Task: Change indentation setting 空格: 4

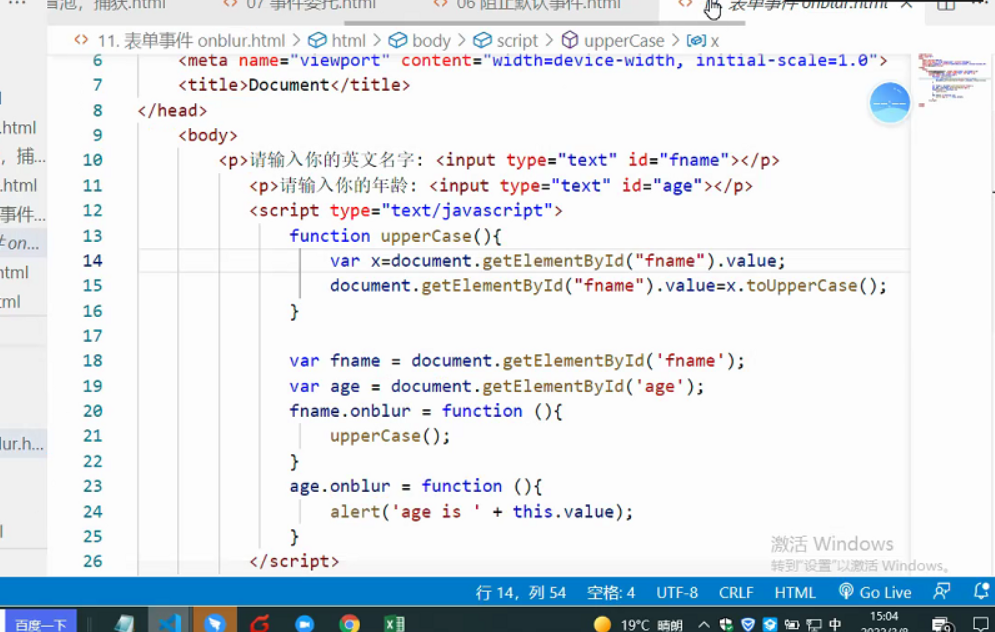Action: tap(610, 592)
